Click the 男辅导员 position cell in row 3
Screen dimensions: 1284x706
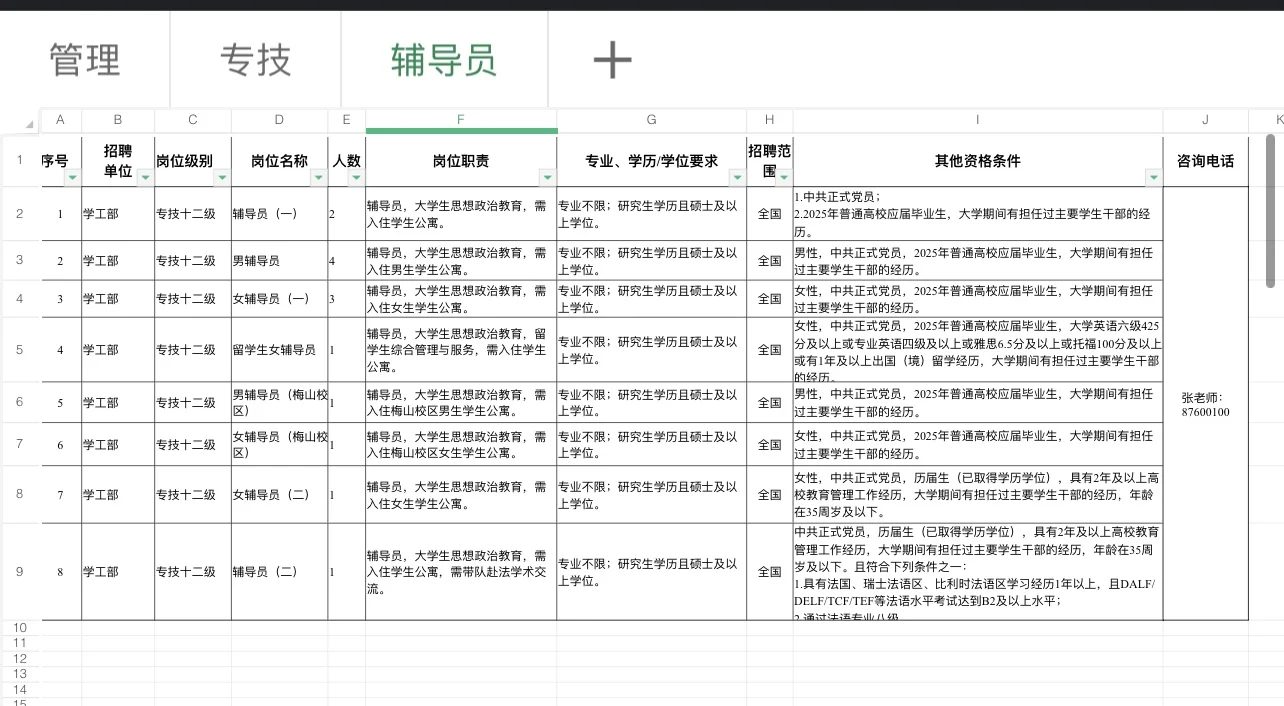[x=280, y=260]
